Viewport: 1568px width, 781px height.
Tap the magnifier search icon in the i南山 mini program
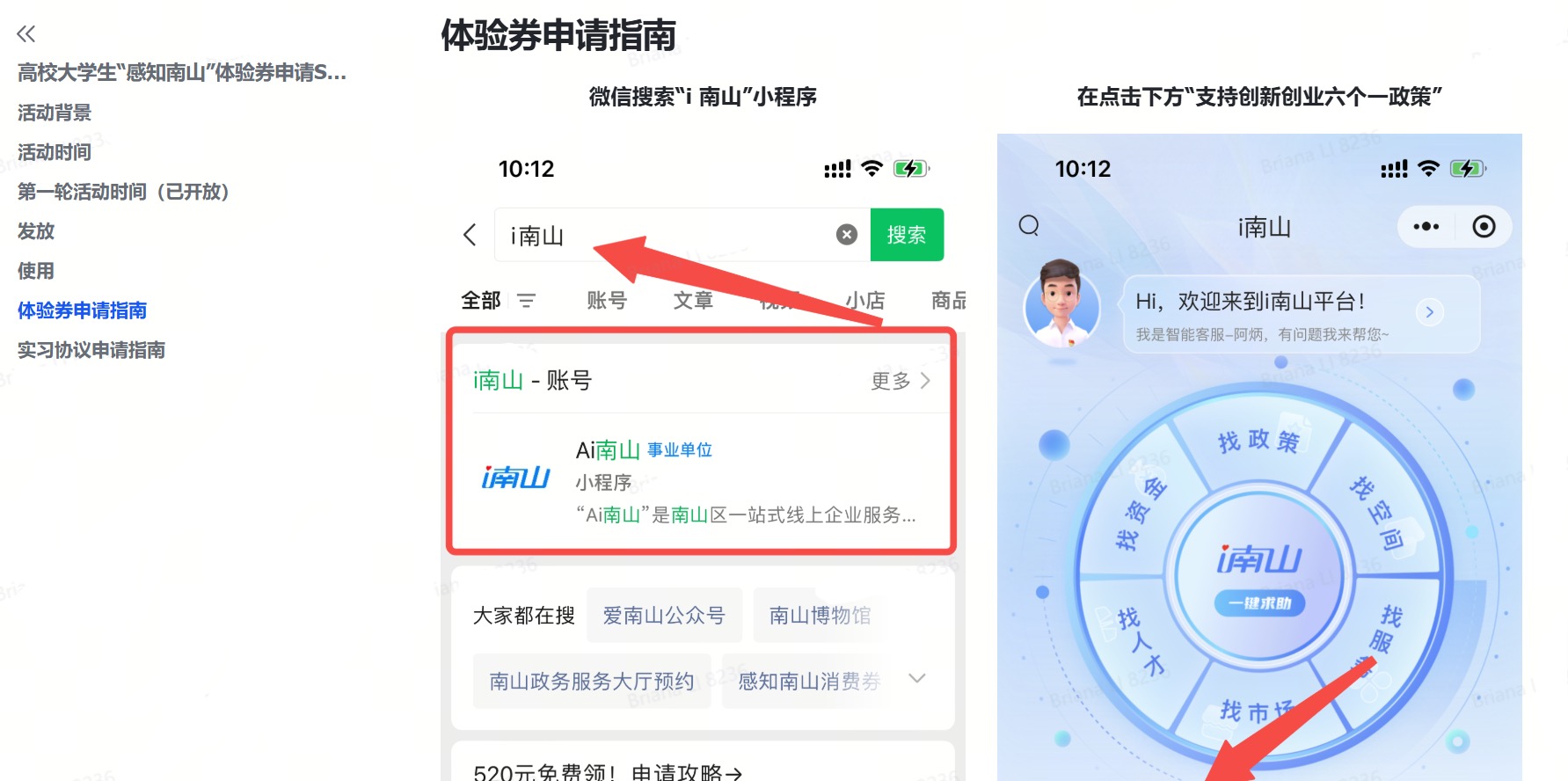coord(1029,227)
